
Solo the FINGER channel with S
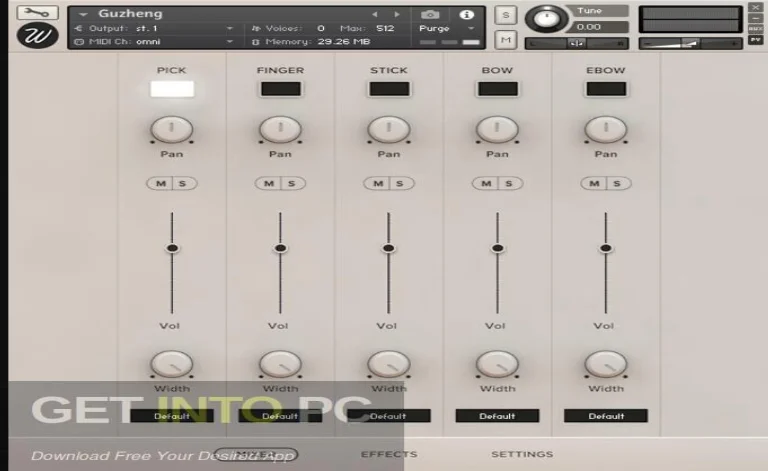pos(292,184)
